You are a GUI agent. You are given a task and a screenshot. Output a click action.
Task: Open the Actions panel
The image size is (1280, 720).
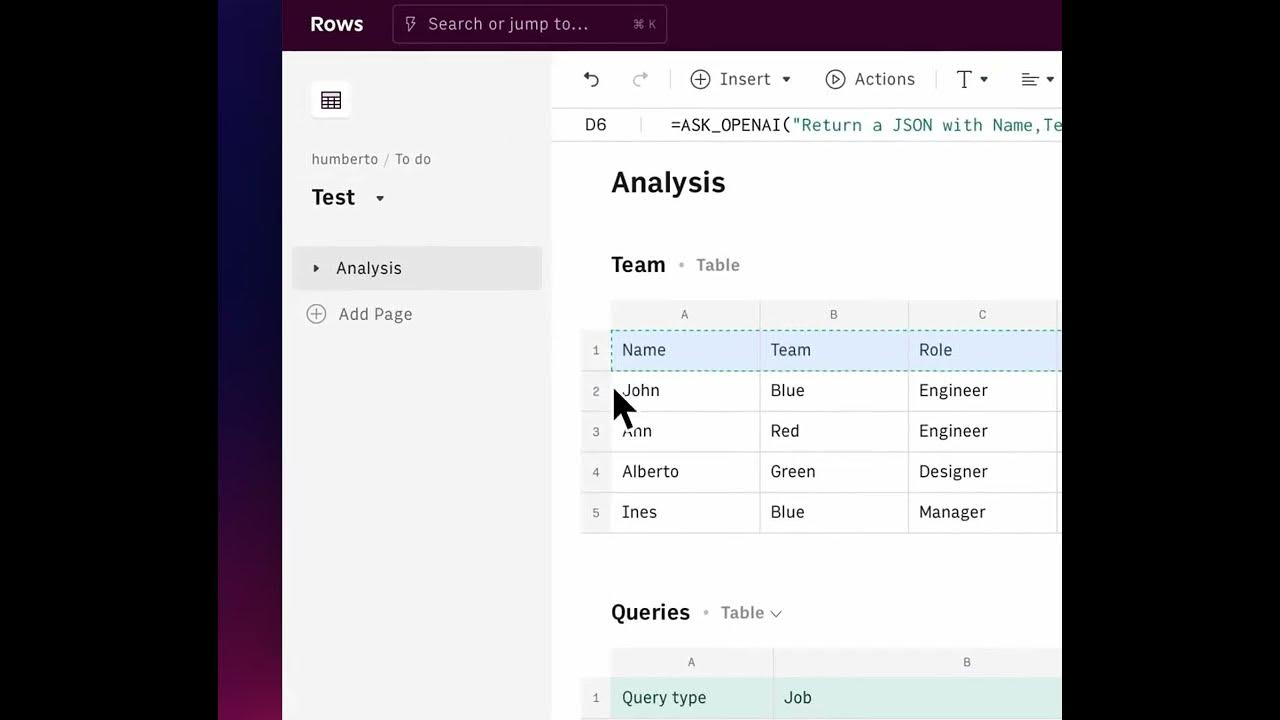coord(870,80)
